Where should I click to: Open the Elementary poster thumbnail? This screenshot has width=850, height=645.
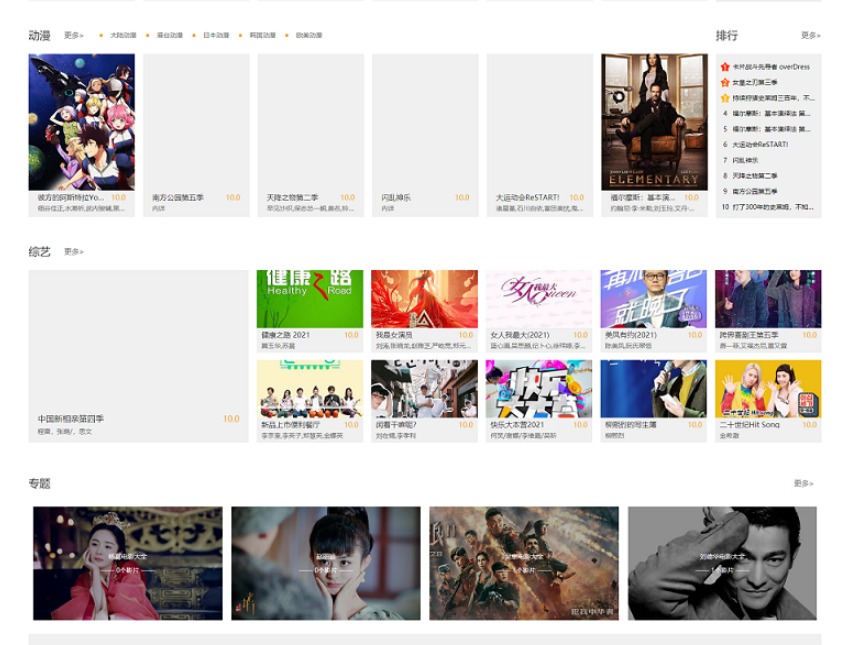654,121
